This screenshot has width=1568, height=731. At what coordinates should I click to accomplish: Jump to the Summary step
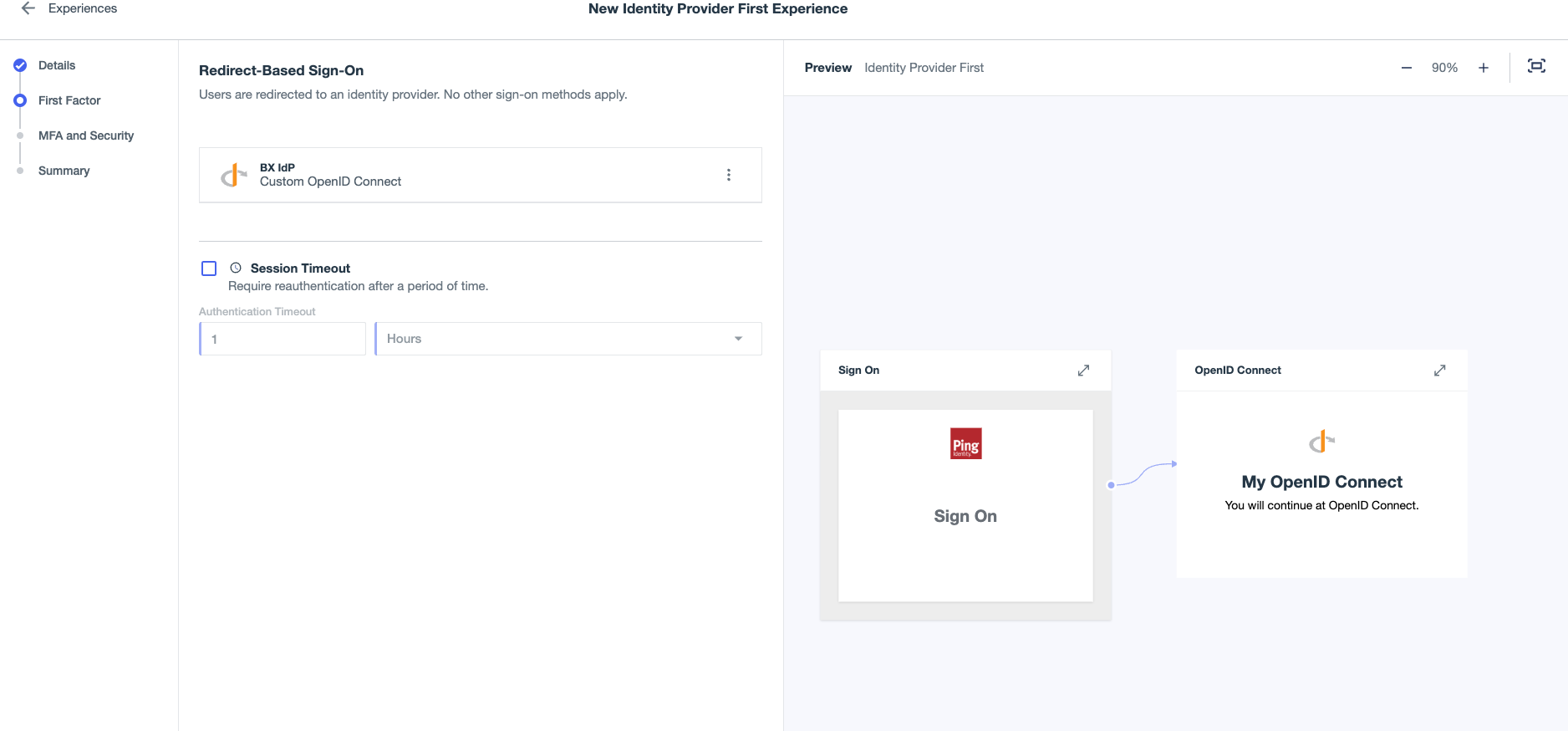(x=64, y=171)
